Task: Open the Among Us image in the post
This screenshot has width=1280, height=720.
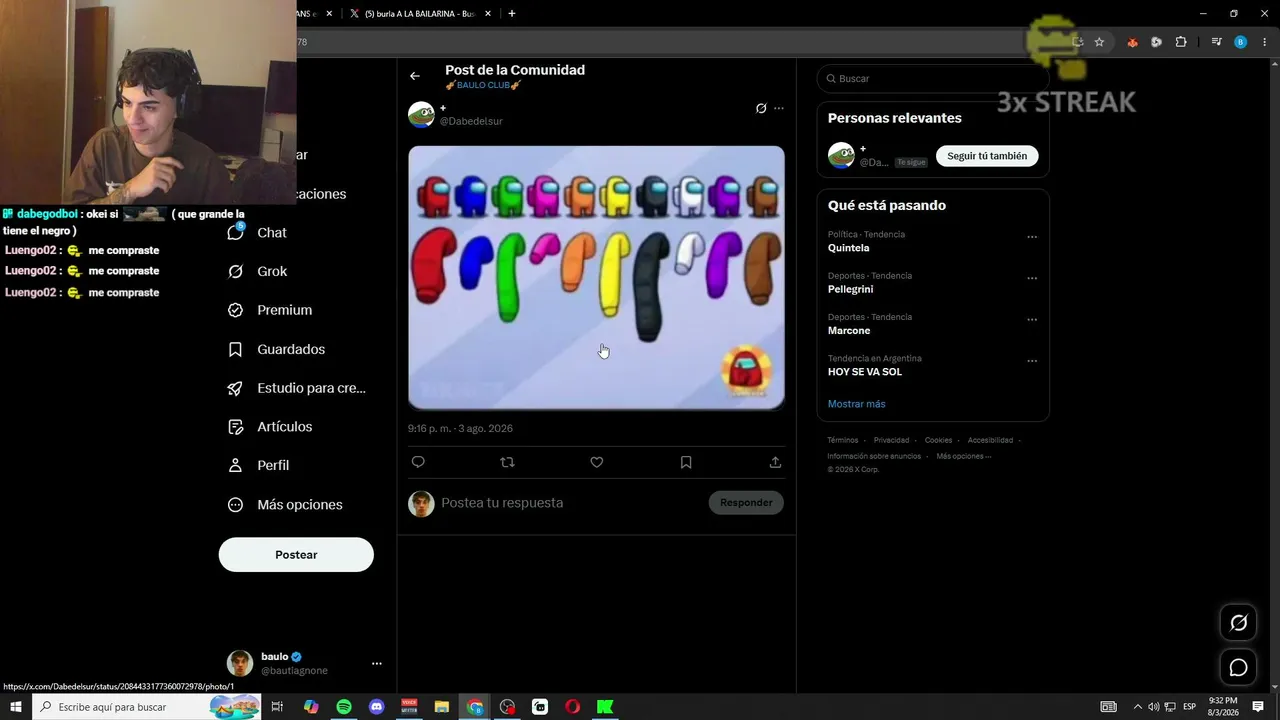Action: [x=596, y=278]
